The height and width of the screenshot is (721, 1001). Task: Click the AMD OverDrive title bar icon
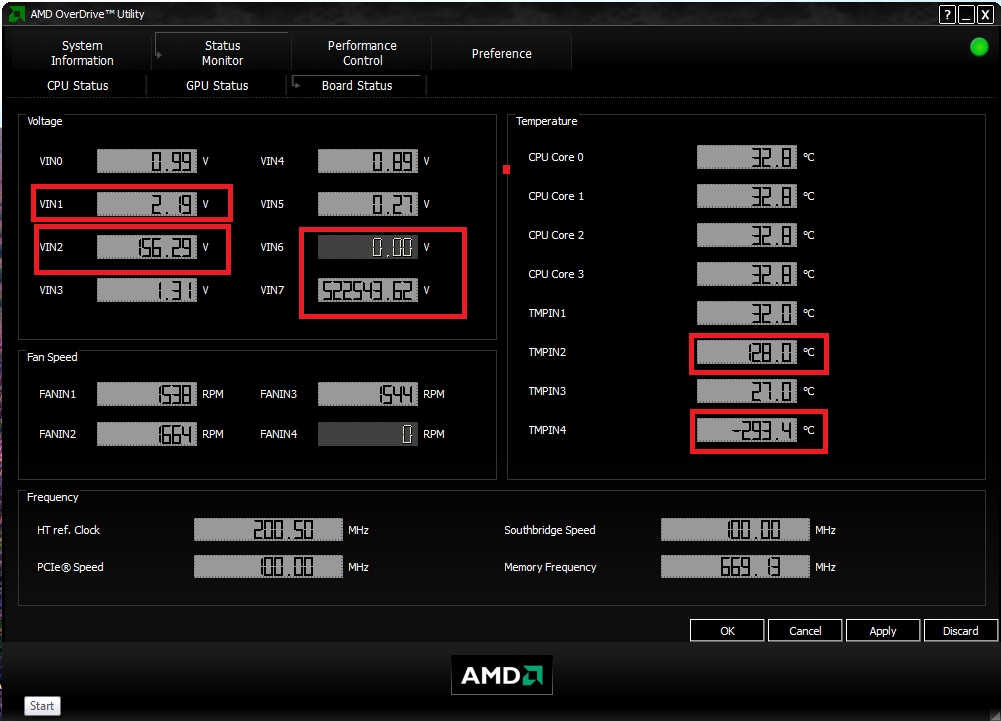tap(16, 13)
